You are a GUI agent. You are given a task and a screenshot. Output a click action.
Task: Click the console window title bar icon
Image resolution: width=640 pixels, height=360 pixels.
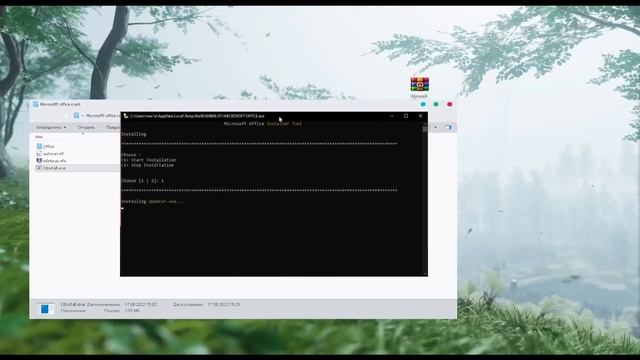pyautogui.click(x=126, y=116)
